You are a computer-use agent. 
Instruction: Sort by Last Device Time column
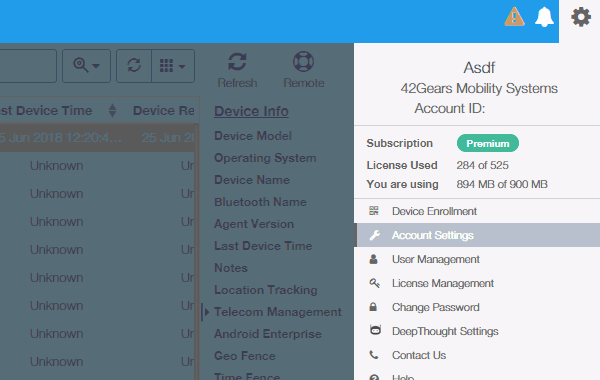coord(112,111)
